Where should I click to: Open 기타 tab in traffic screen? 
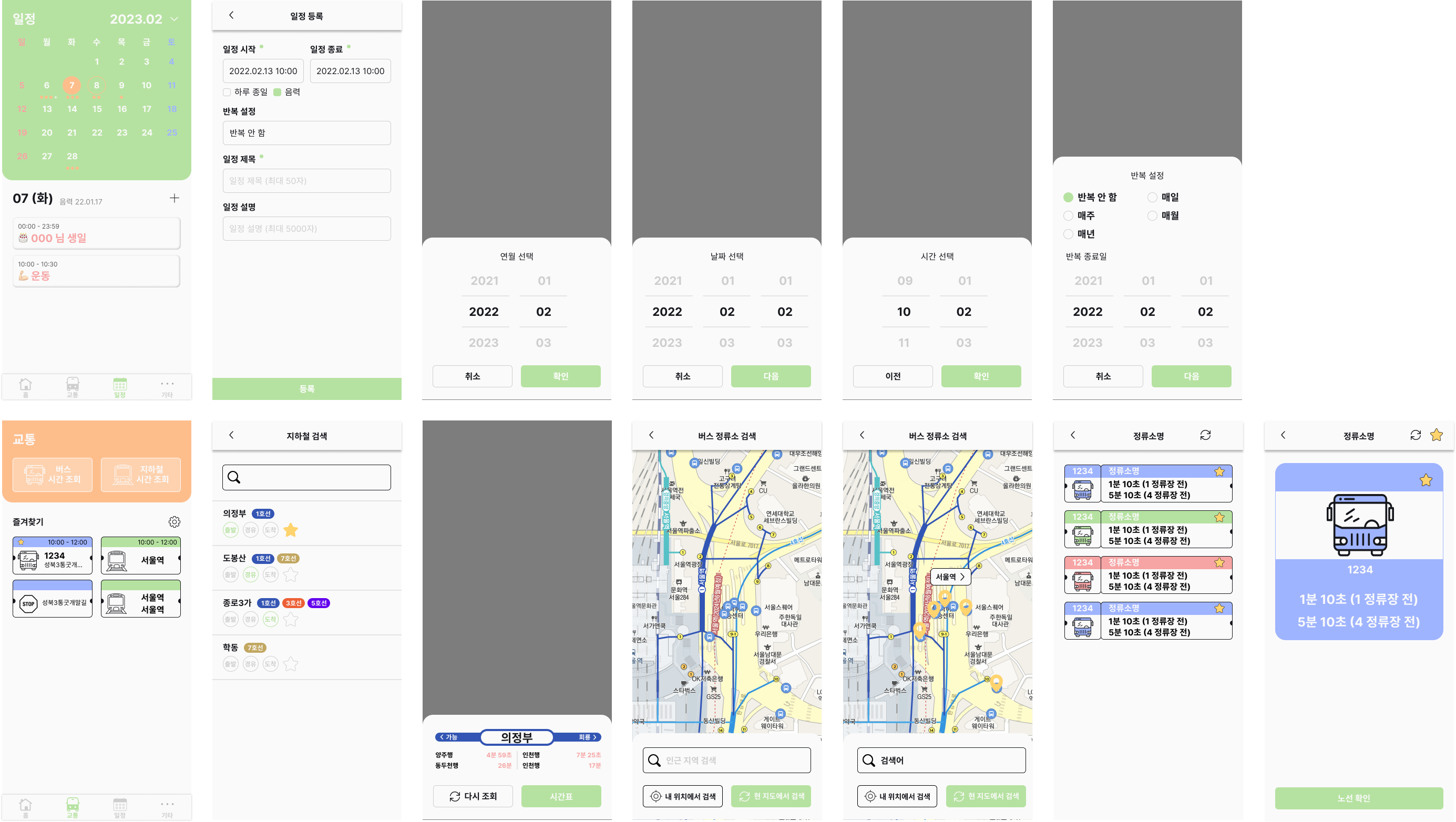point(167,807)
